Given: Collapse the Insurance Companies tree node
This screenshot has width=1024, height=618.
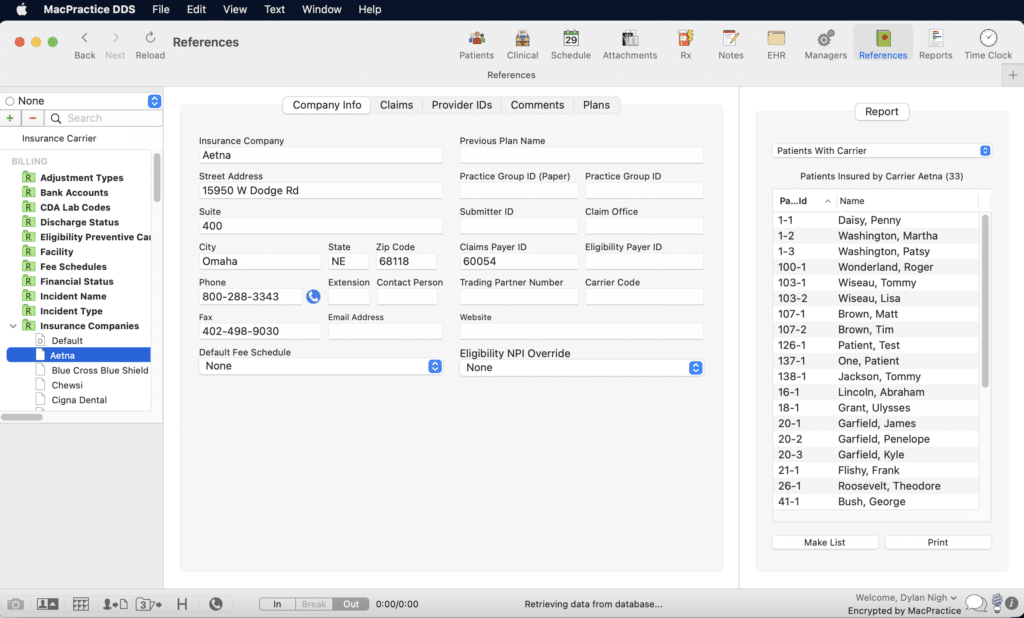Looking at the screenshot, I should tap(13, 326).
